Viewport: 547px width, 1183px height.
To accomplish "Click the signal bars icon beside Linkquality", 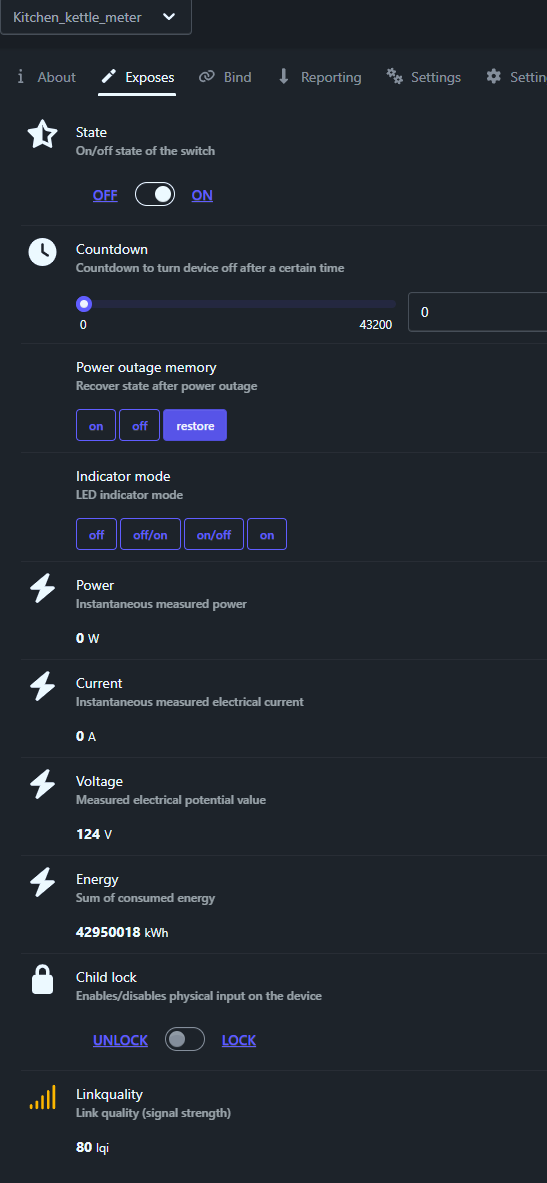I will [42, 1097].
